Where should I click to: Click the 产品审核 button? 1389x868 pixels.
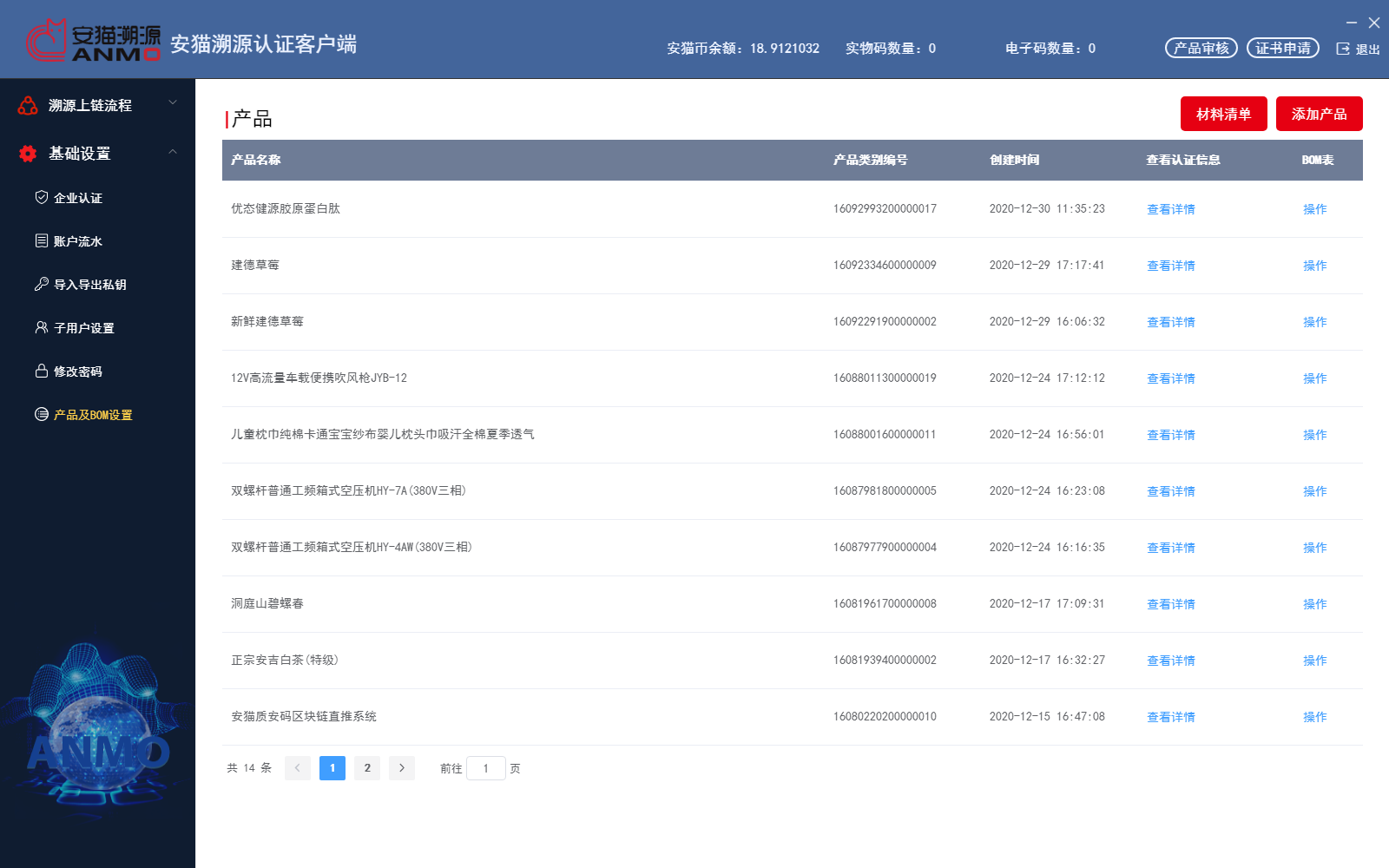click(1201, 48)
